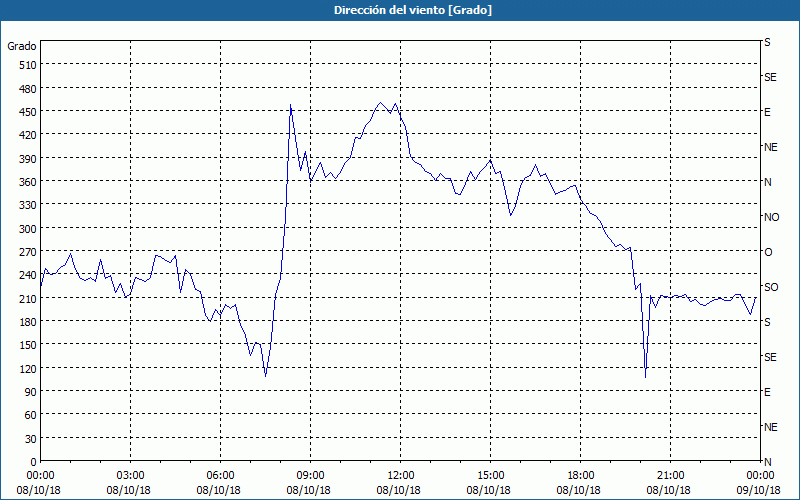The height and width of the screenshot is (500, 800).
Task: Click the chart title 'Dirección del viento [Grado]'
Action: pos(413,10)
